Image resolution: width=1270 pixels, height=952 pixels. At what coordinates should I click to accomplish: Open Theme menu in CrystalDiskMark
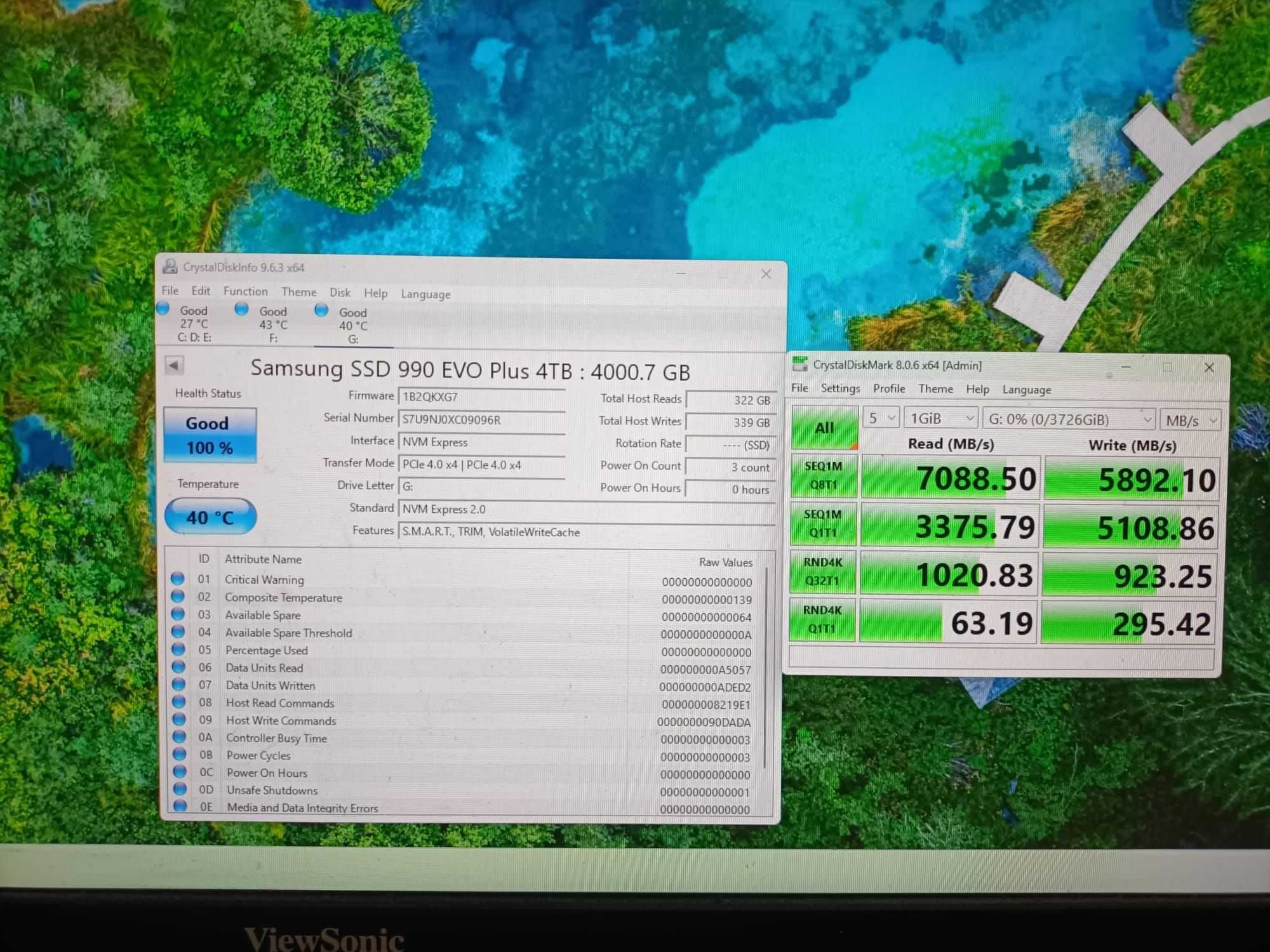tap(935, 388)
